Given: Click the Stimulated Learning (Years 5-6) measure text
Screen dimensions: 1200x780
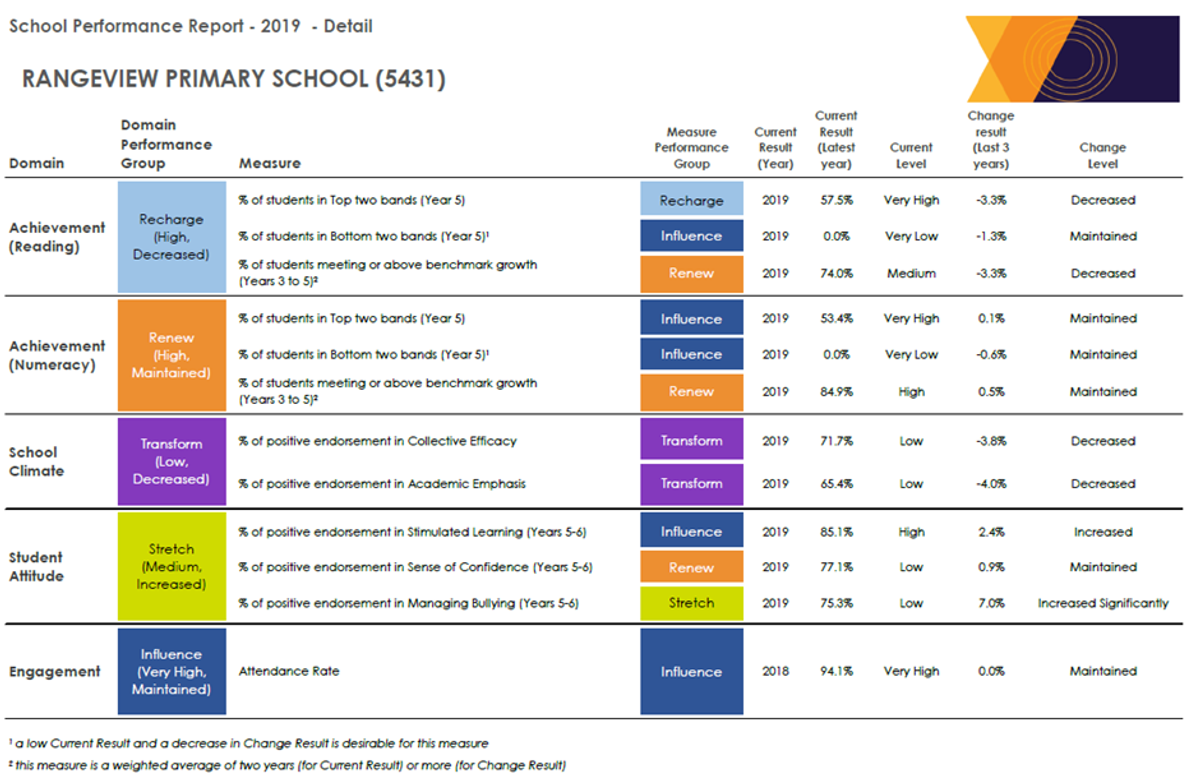Looking at the screenshot, I should (x=412, y=532).
